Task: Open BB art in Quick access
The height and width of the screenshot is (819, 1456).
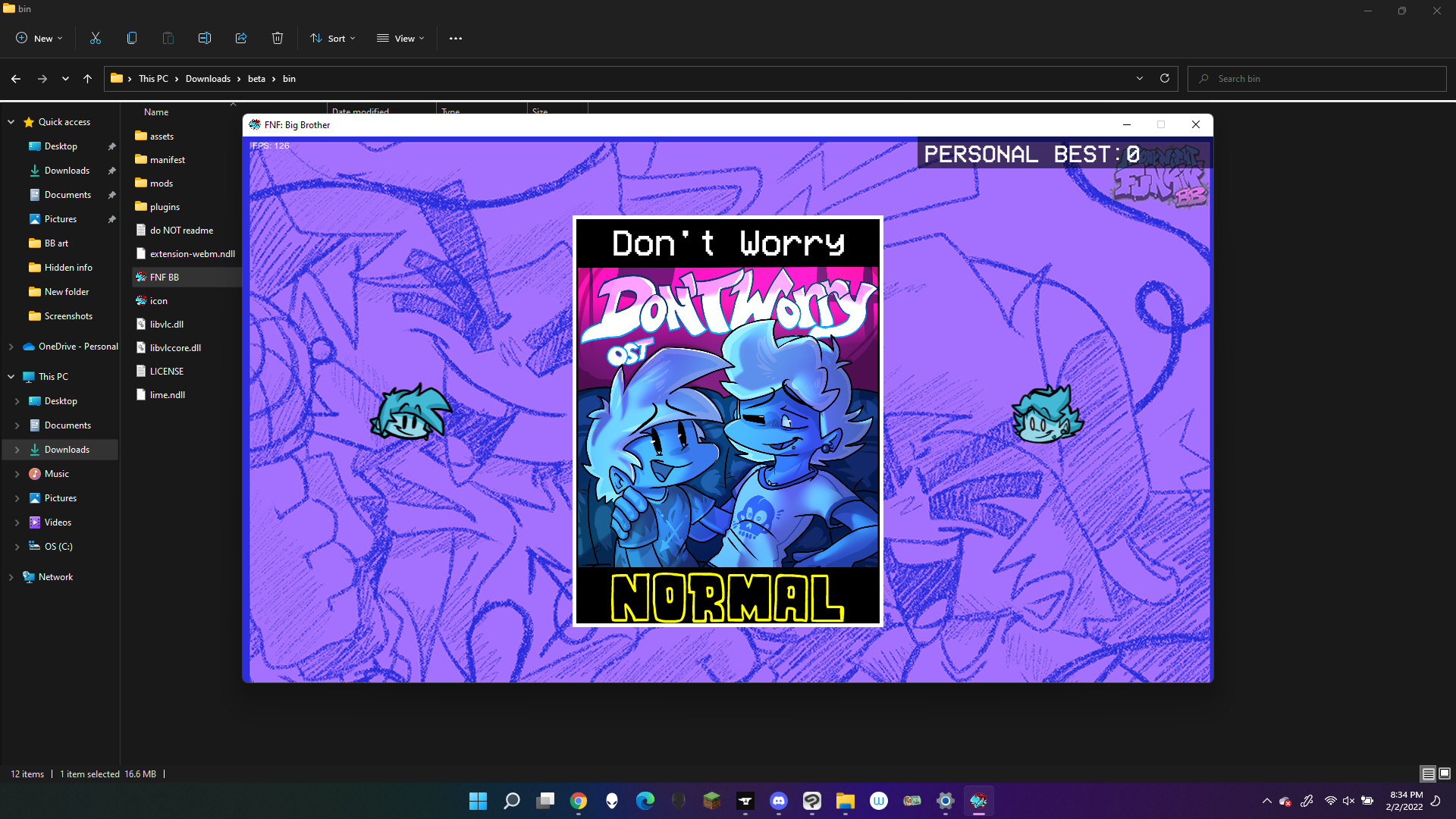Action: pyautogui.click(x=56, y=243)
